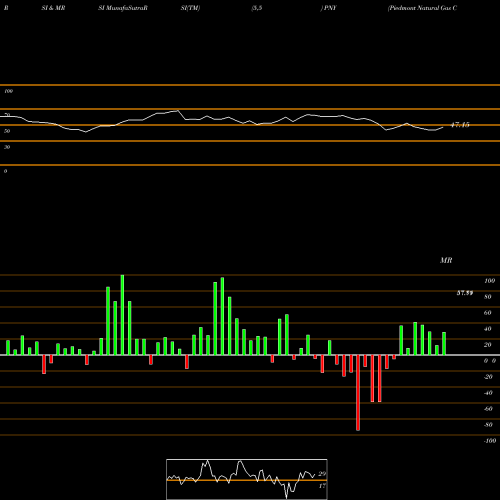500x500 pixels.
Task: Click the RSI axis label 70
Action: tap(7, 115)
